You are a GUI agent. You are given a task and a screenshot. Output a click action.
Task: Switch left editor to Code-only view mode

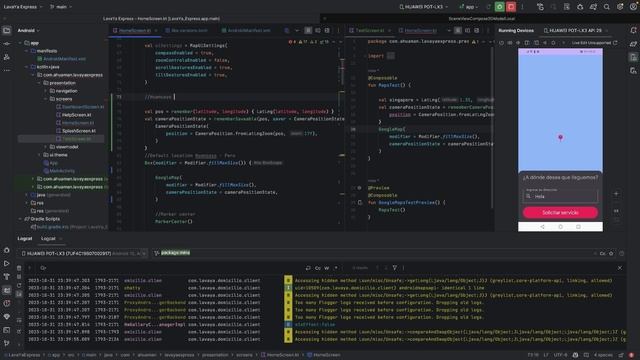308,30
